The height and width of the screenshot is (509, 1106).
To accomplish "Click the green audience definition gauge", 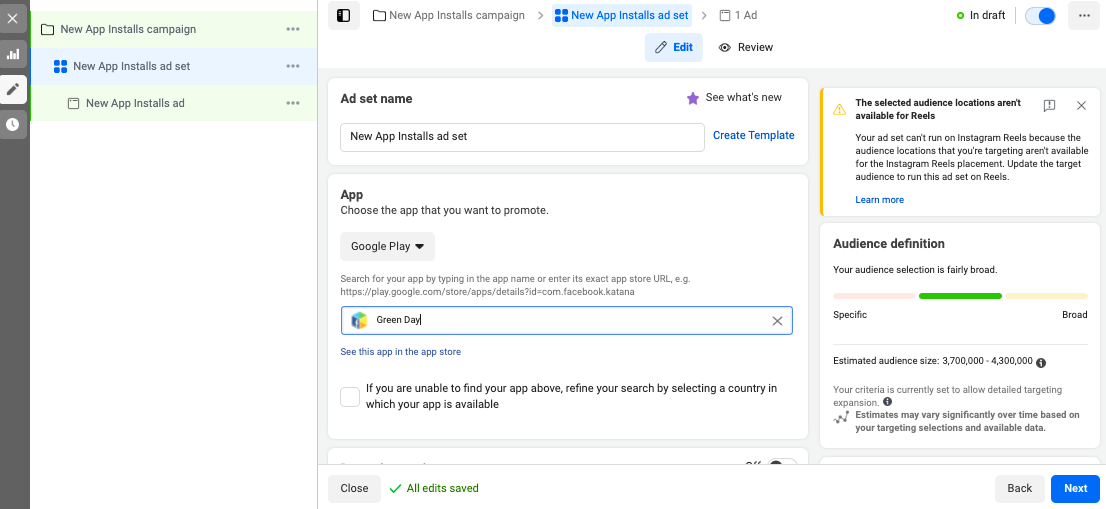I will click(x=960, y=296).
